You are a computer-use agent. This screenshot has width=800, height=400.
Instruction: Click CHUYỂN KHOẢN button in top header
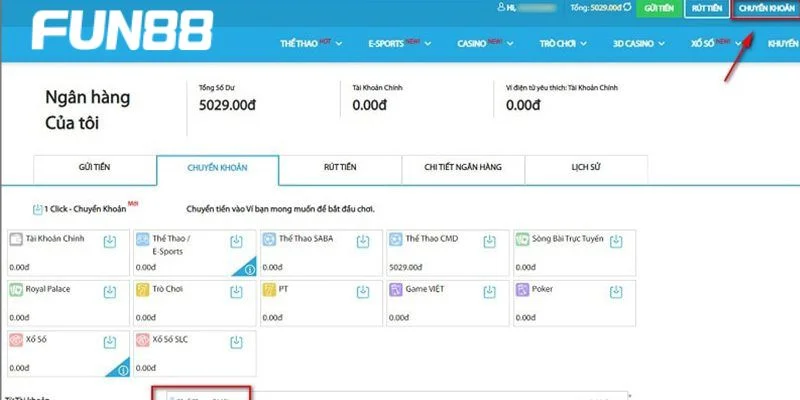[x=766, y=9]
